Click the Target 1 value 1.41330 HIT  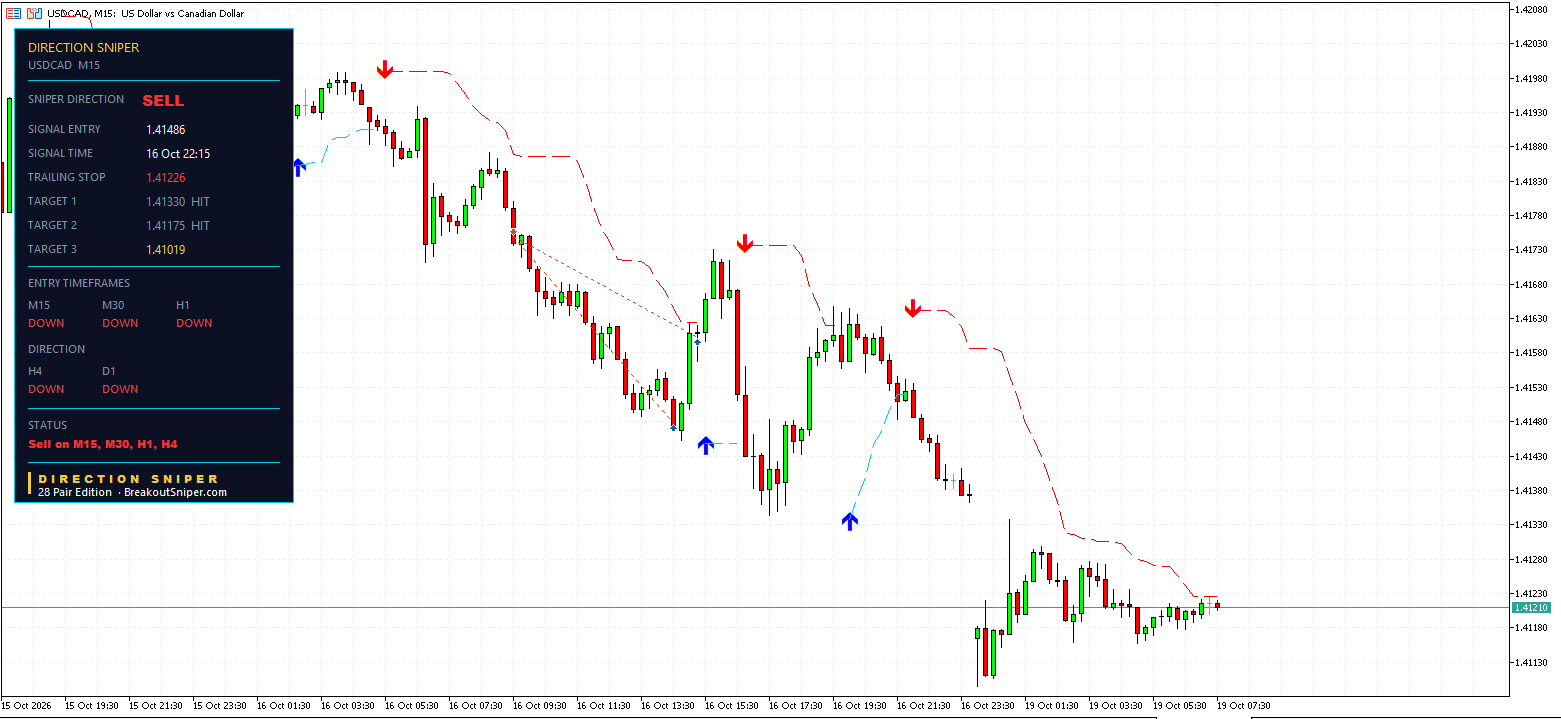click(178, 201)
